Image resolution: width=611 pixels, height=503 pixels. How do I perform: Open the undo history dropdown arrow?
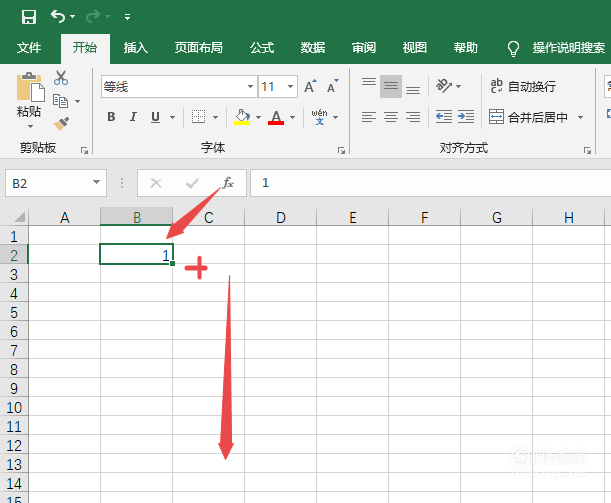point(72,17)
